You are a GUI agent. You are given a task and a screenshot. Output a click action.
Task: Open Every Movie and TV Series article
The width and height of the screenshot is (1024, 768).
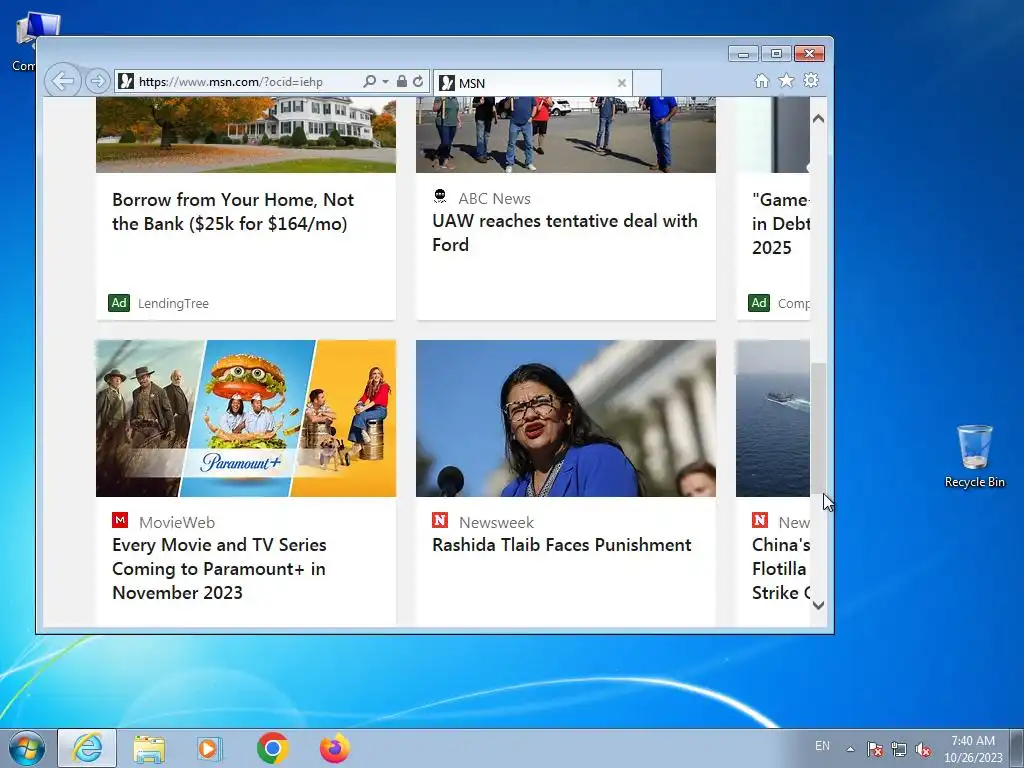[219, 569]
